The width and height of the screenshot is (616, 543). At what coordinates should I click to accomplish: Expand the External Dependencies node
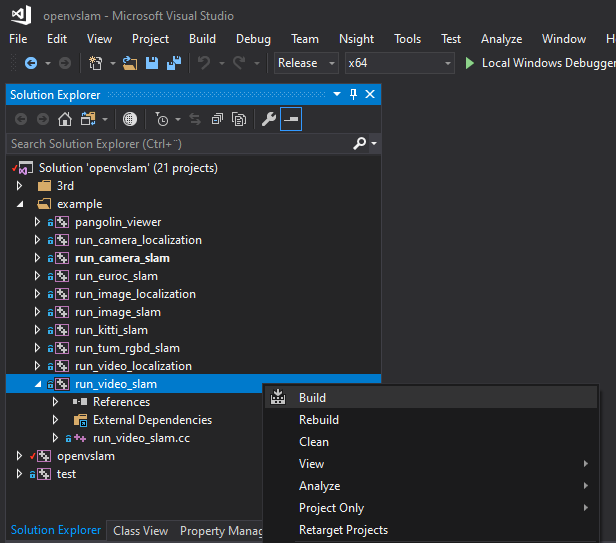pos(55,420)
